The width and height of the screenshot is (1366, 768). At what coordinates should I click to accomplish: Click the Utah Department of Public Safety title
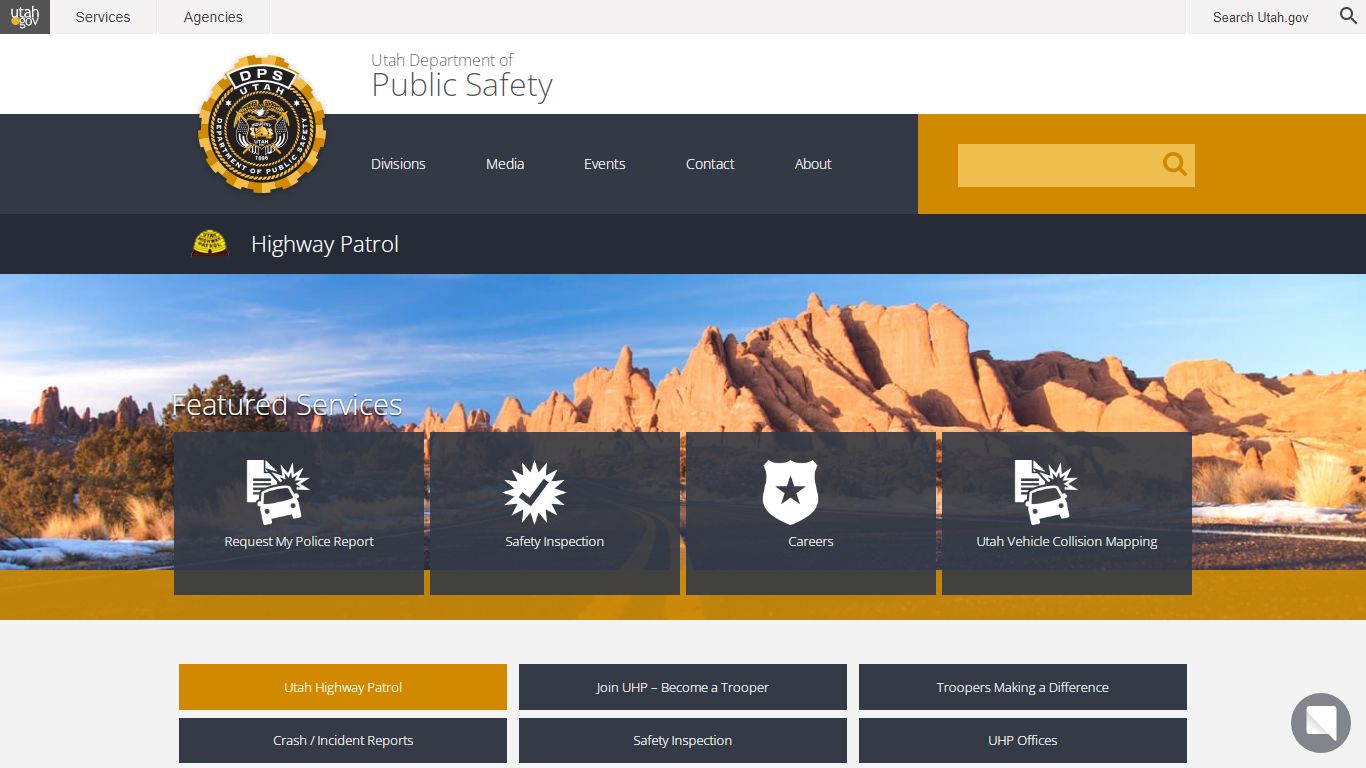click(462, 77)
